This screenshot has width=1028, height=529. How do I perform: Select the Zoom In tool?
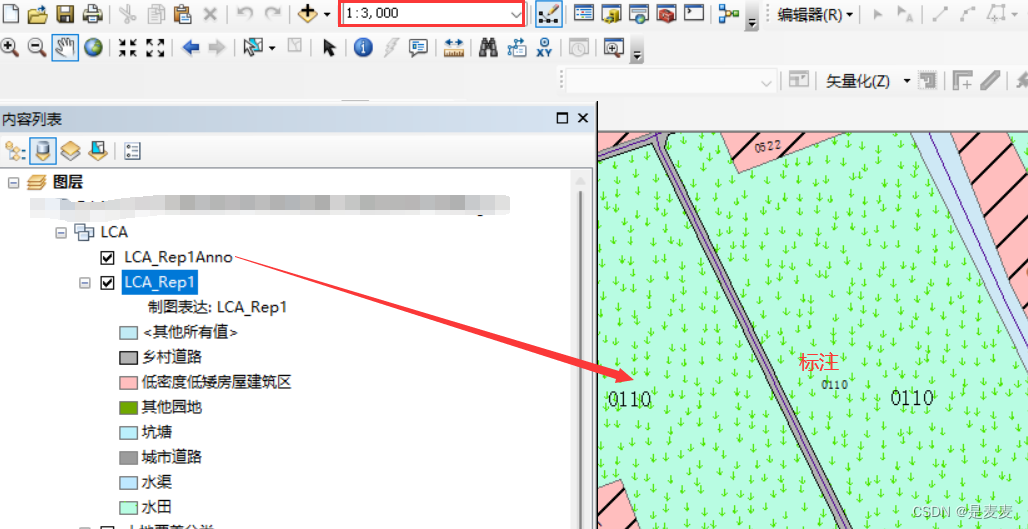[x=10, y=47]
